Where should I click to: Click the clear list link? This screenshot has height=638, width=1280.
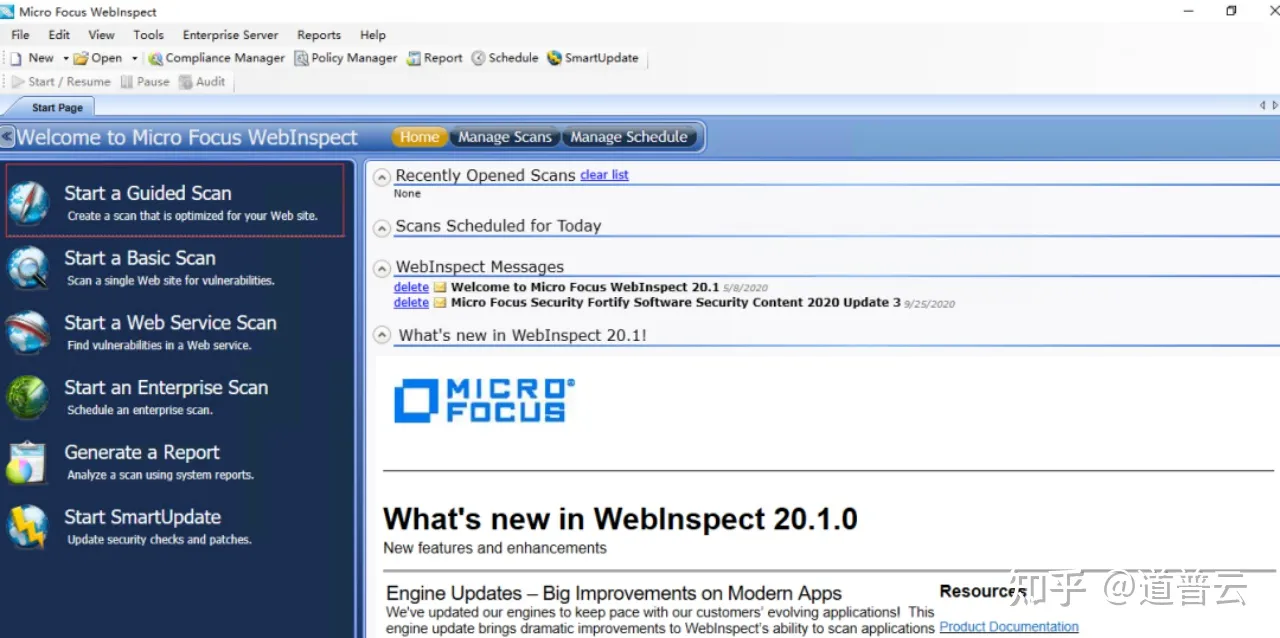604,174
